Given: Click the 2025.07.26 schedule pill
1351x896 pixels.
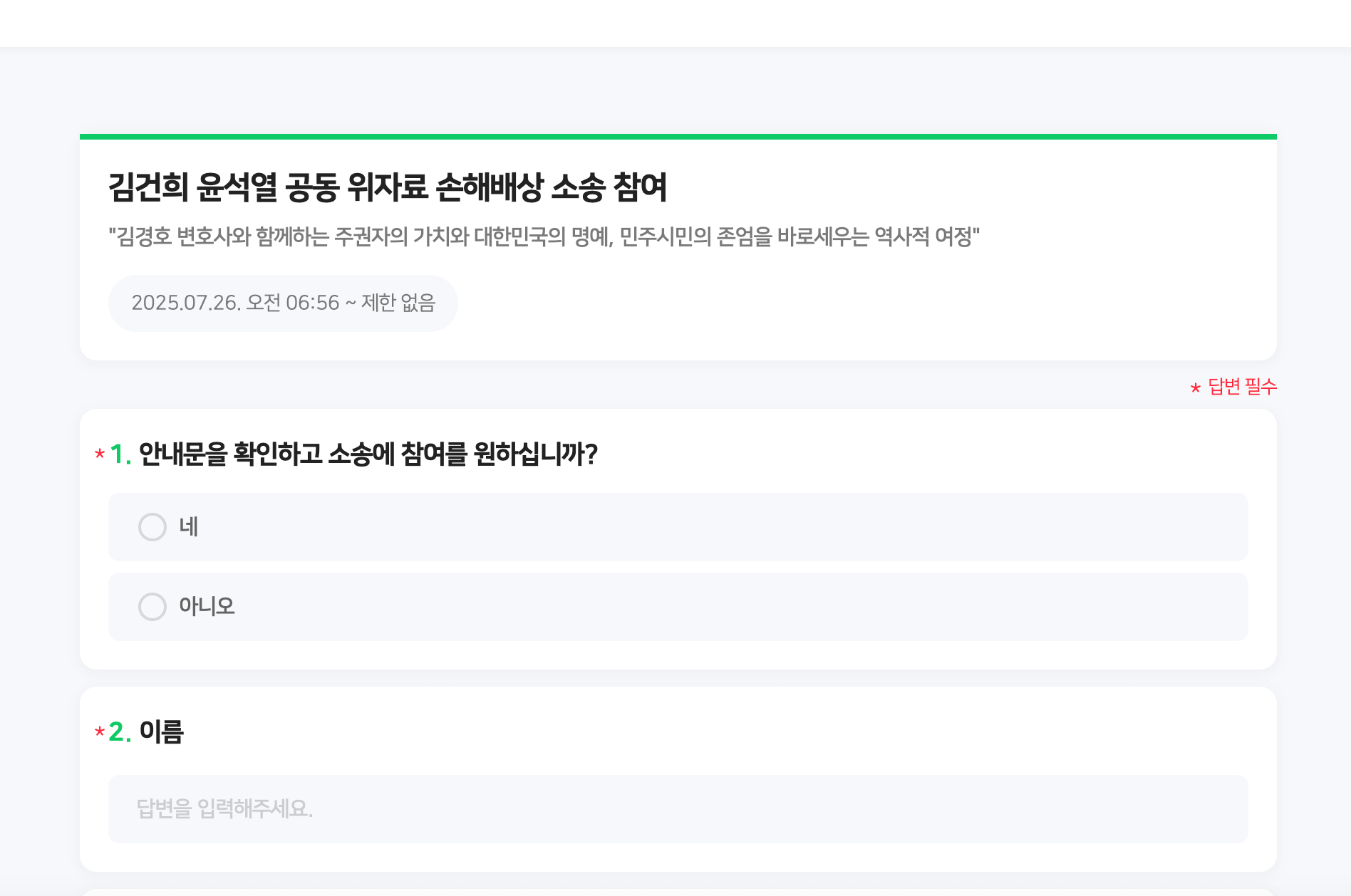Looking at the screenshot, I should (284, 303).
